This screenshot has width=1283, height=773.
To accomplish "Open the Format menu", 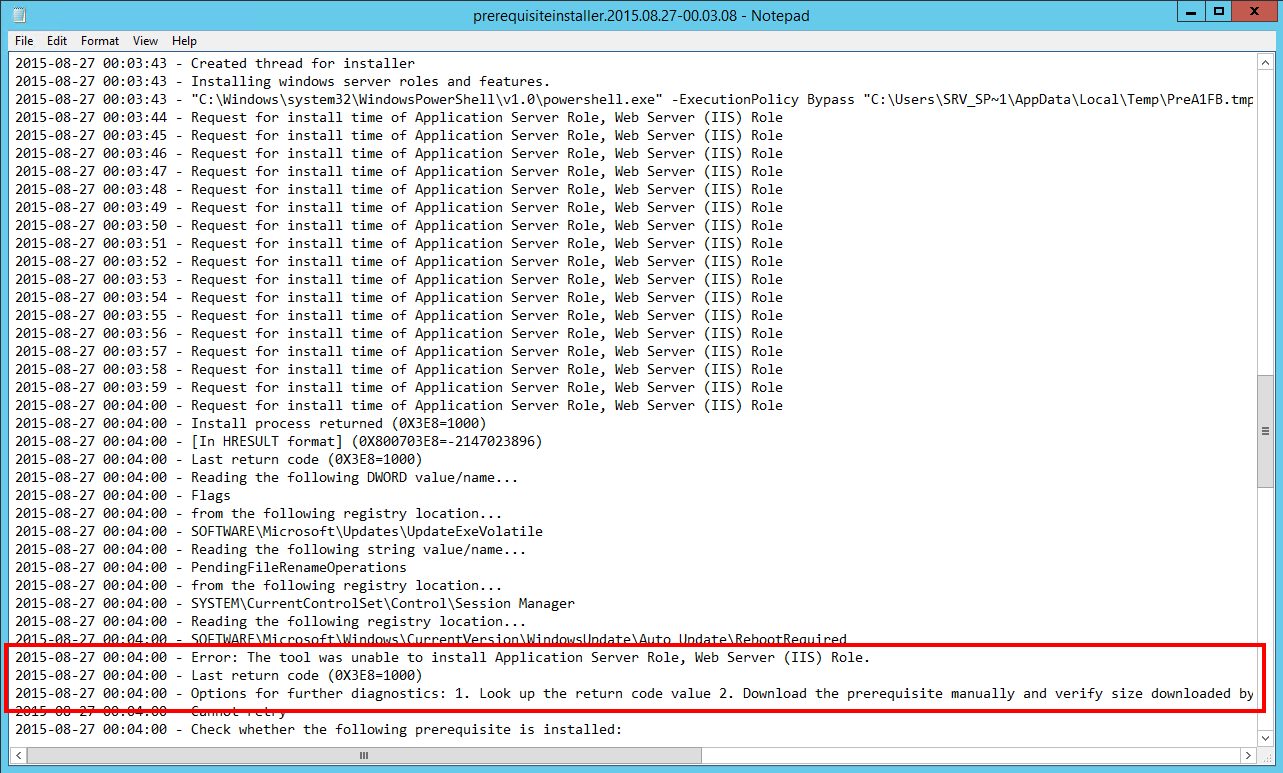I will click(100, 41).
